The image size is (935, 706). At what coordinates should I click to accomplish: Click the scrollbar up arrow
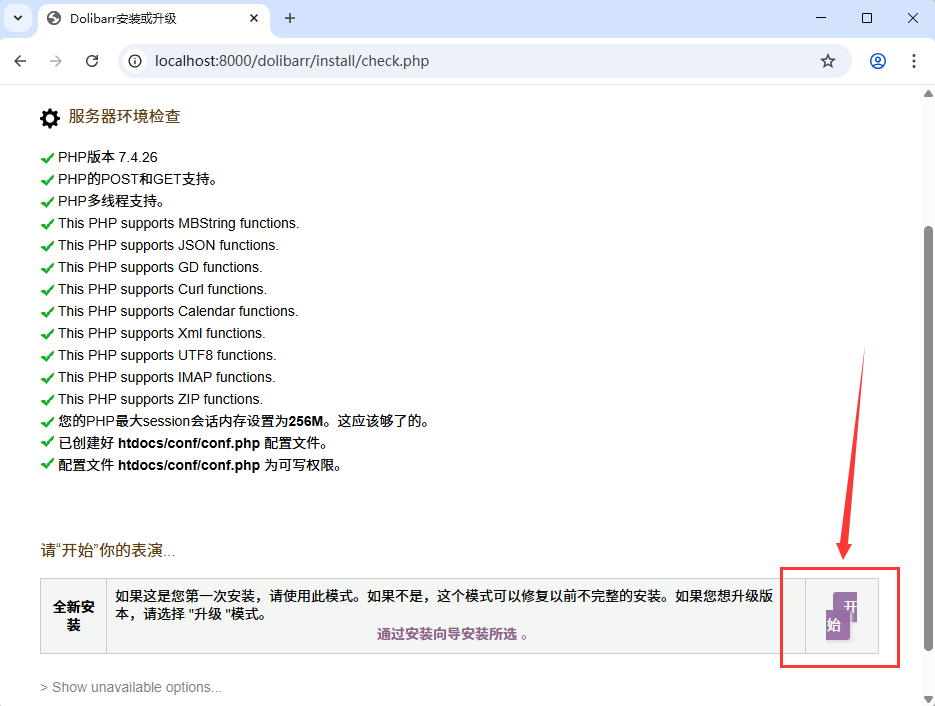(x=928, y=94)
